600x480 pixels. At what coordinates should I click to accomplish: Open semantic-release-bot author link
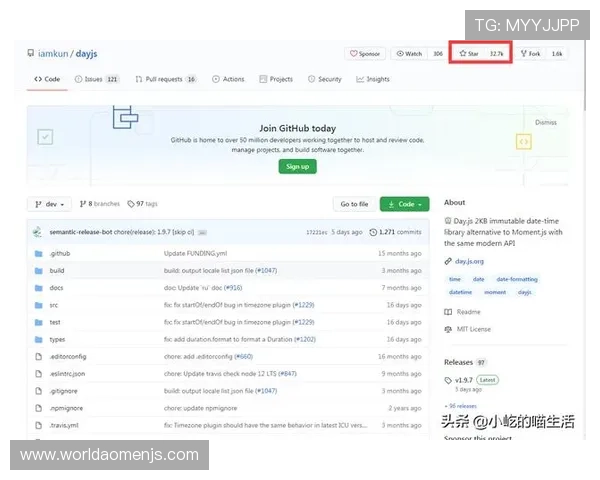[x=81, y=232]
